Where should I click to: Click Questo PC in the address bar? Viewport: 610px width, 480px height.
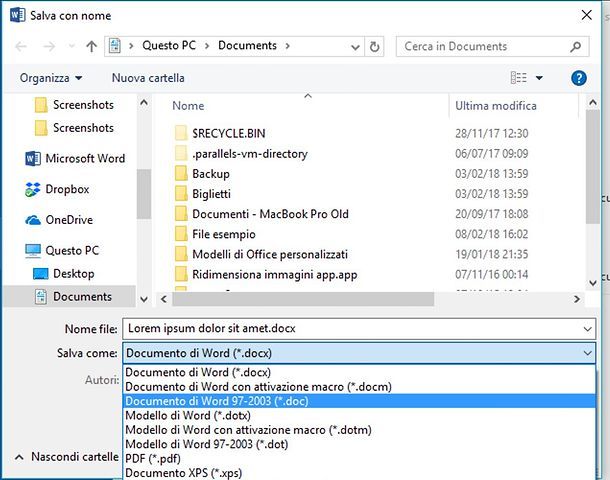[x=169, y=46]
